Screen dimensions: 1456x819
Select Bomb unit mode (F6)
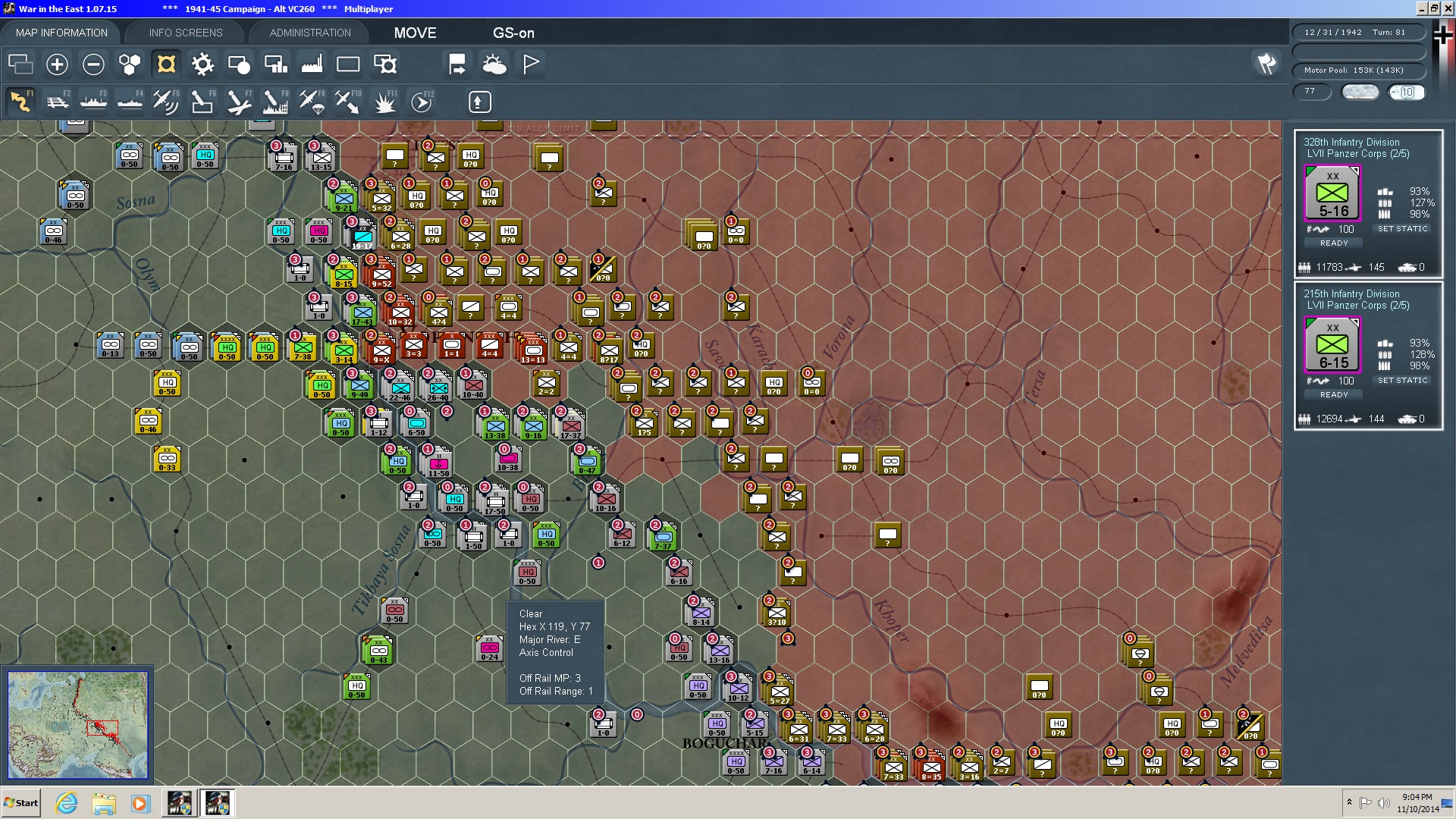tap(202, 102)
